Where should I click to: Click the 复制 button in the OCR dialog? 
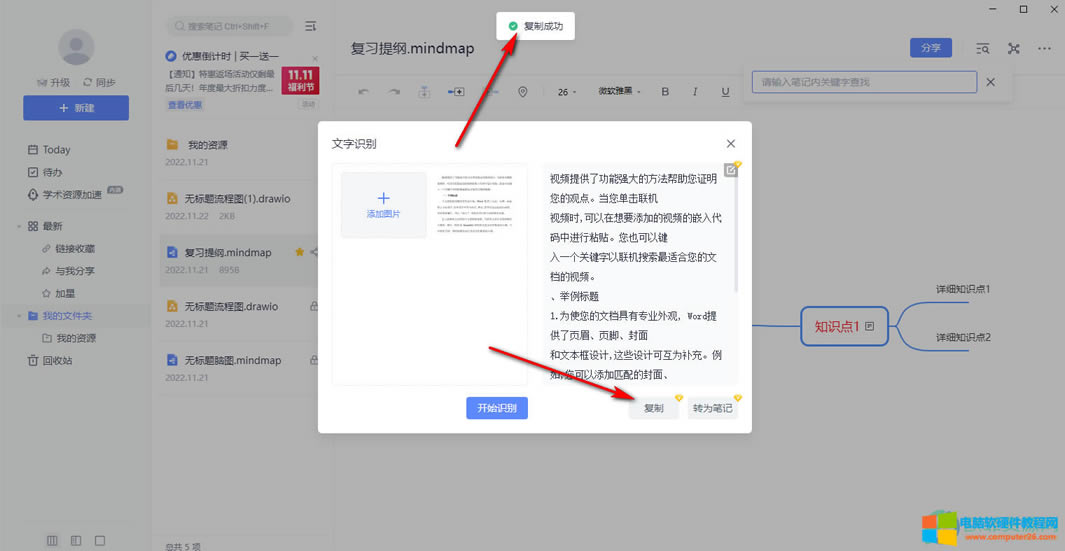(653, 408)
